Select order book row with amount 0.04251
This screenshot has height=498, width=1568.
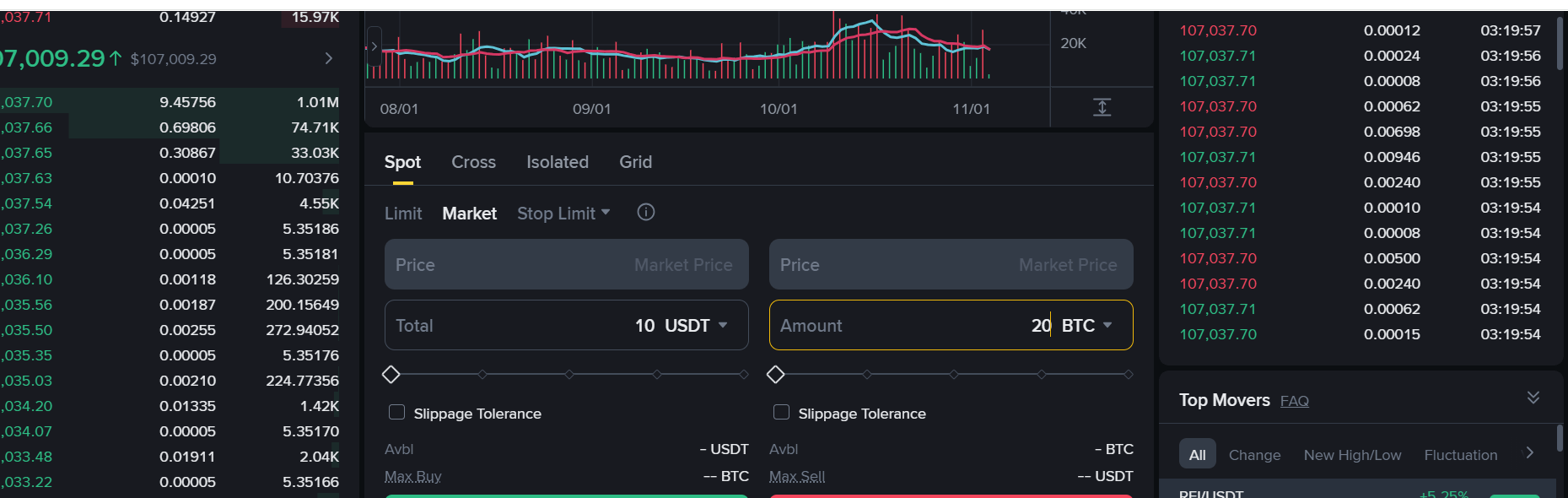(x=170, y=203)
